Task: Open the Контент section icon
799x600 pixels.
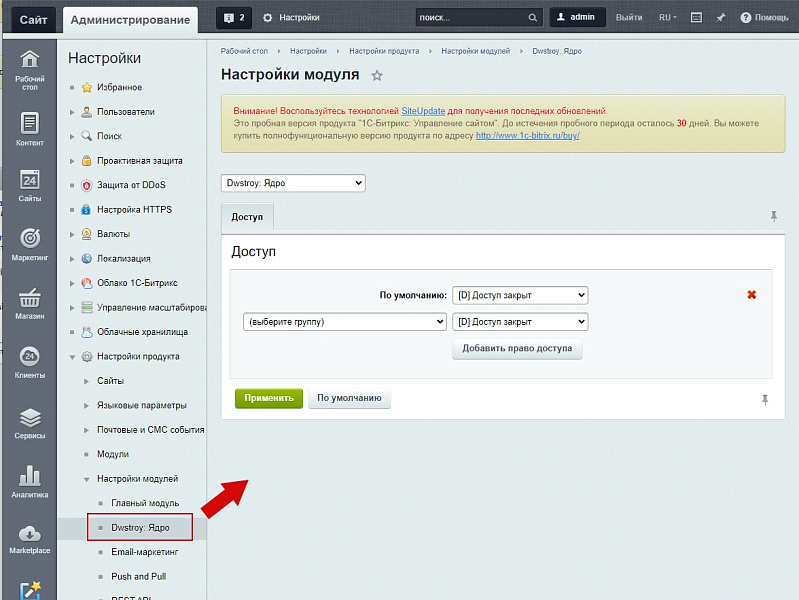Action: pos(29,128)
